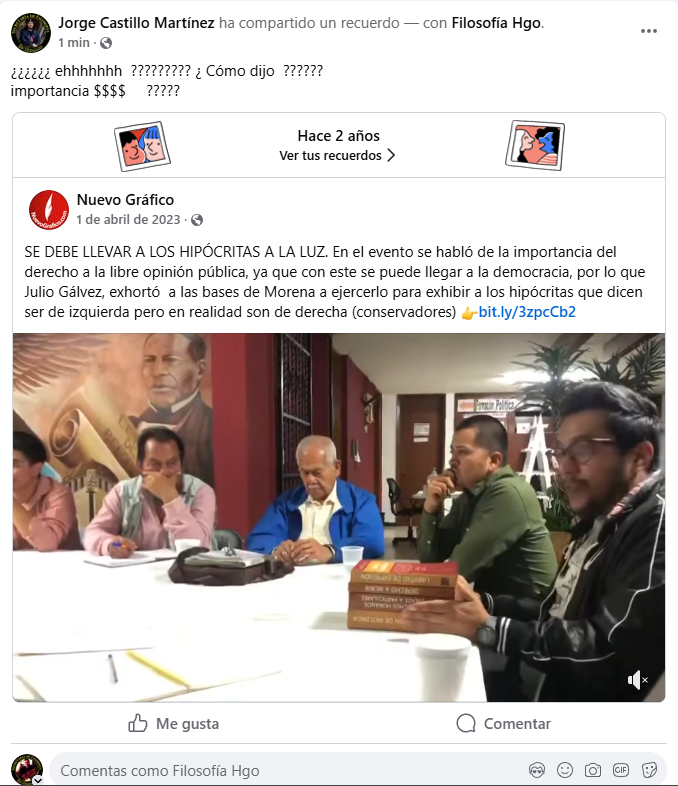Click the public globe next to 1 min
The image size is (678, 786).
point(106,43)
